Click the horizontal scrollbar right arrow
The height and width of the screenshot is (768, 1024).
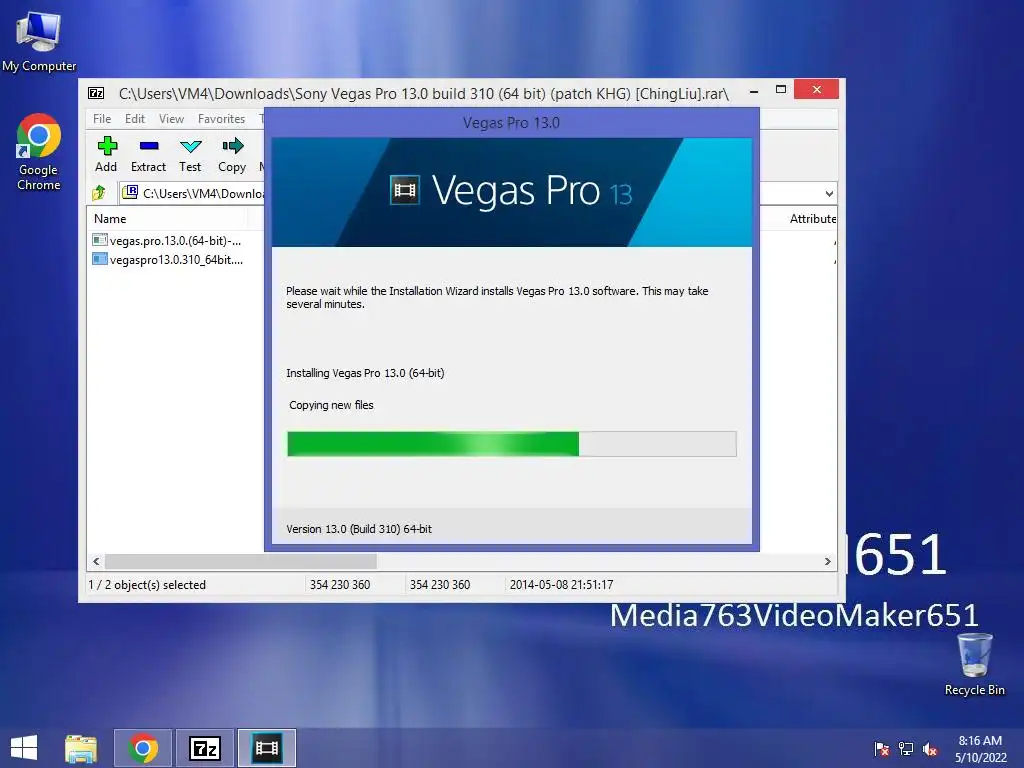click(827, 562)
